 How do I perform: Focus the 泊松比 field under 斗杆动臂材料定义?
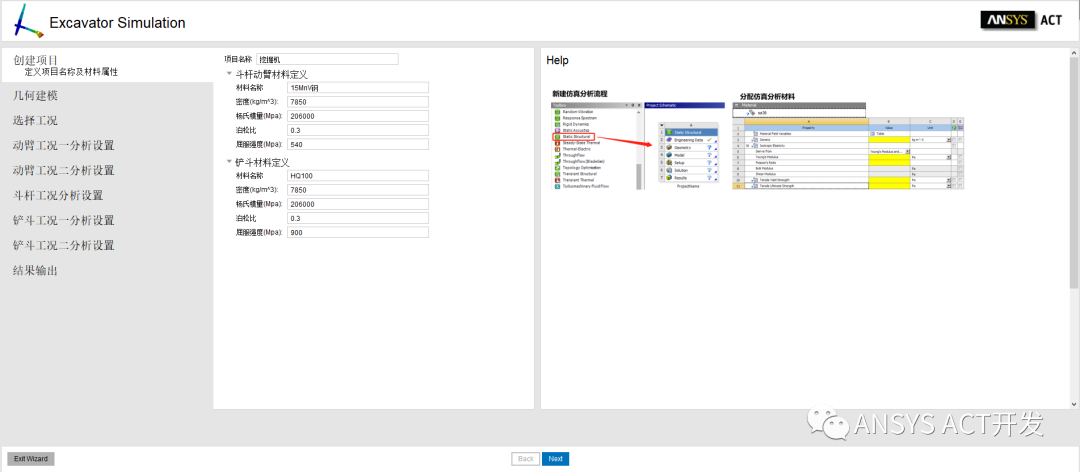click(357, 130)
